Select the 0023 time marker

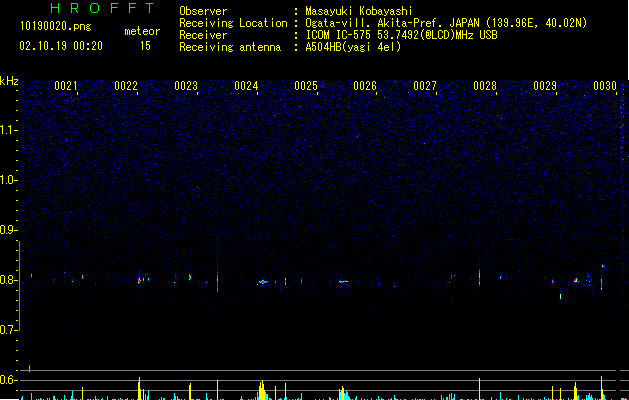coord(186,86)
